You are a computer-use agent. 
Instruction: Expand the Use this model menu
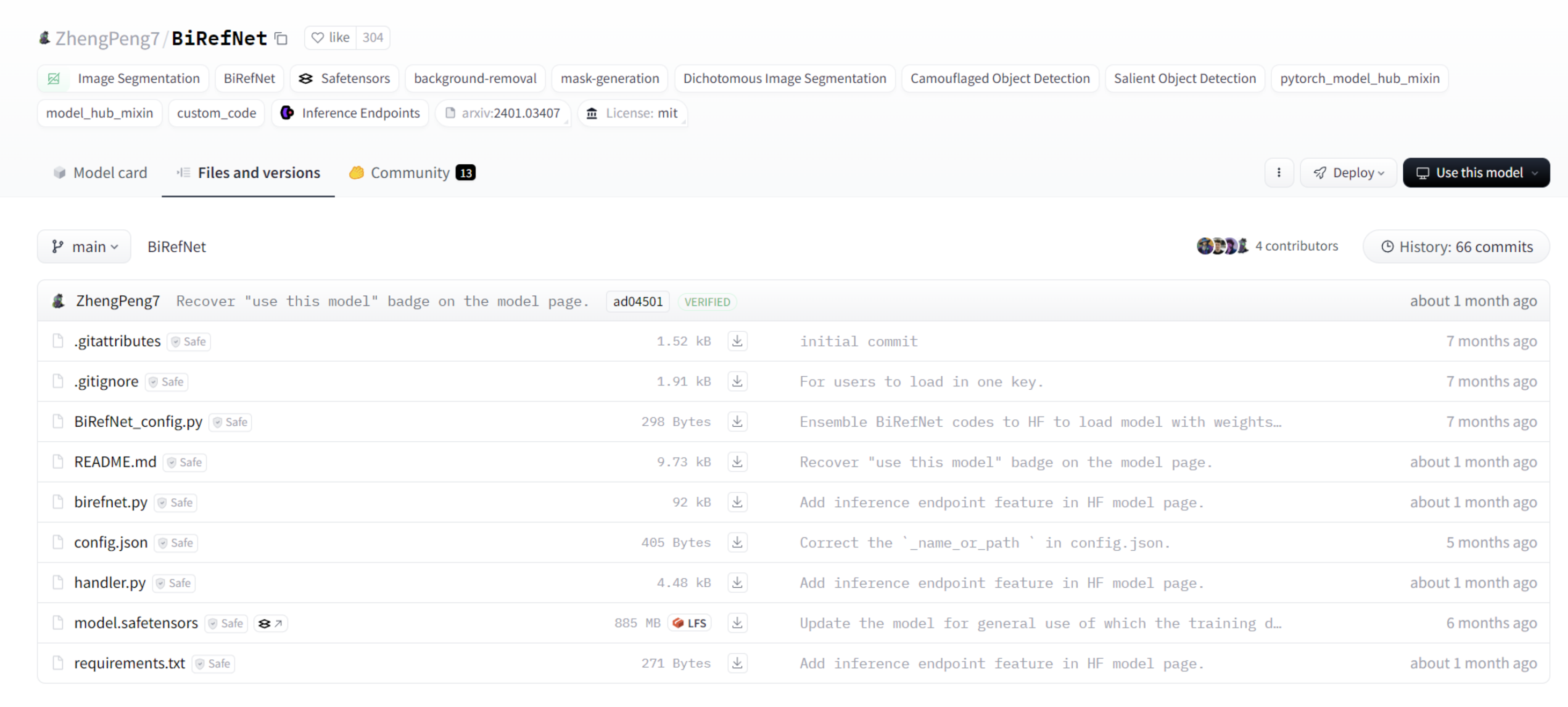pos(1476,173)
